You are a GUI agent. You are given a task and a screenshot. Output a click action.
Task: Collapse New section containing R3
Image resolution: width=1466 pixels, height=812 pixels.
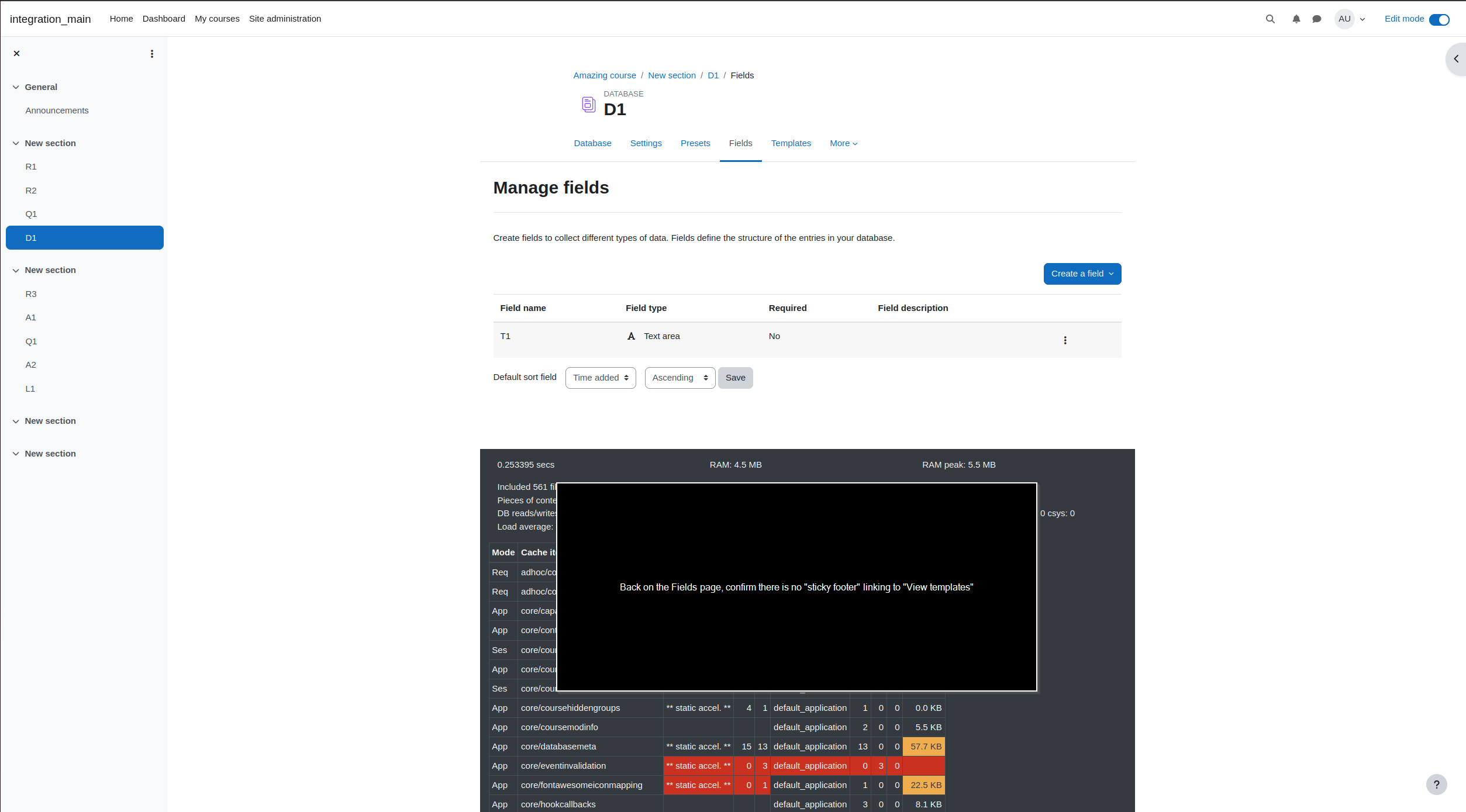[16, 270]
